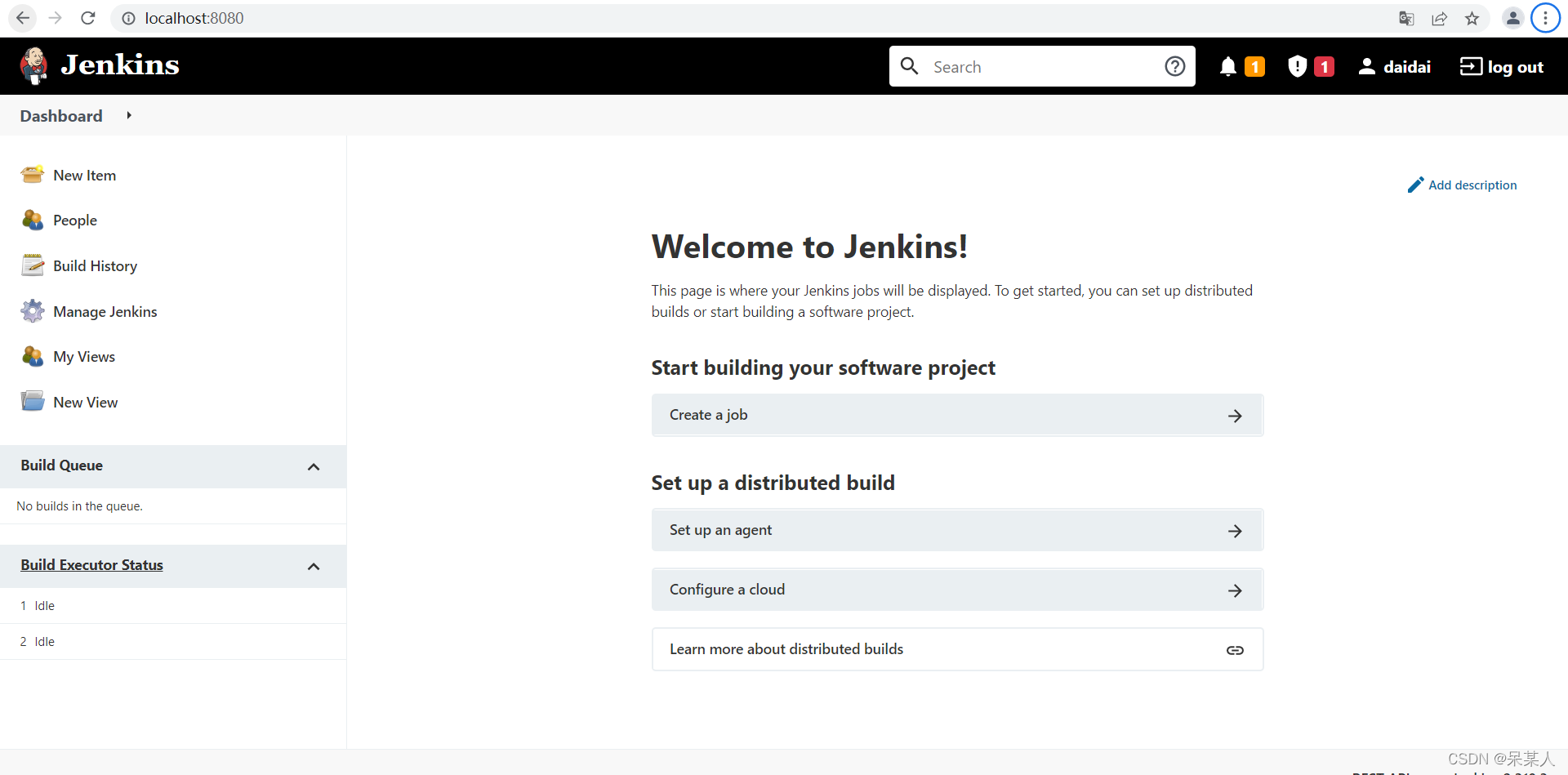The width and height of the screenshot is (1568, 775).
Task: Collapse the Build Queue panel chevron
Action: coord(314,467)
